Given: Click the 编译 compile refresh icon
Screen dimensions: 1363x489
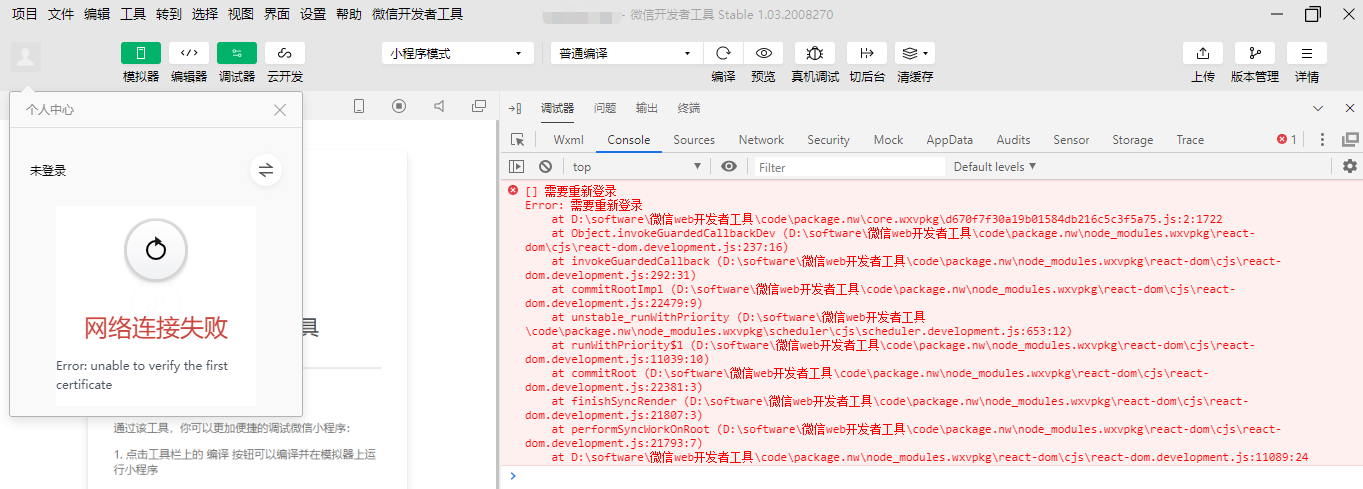Looking at the screenshot, I should coord(723,53).
